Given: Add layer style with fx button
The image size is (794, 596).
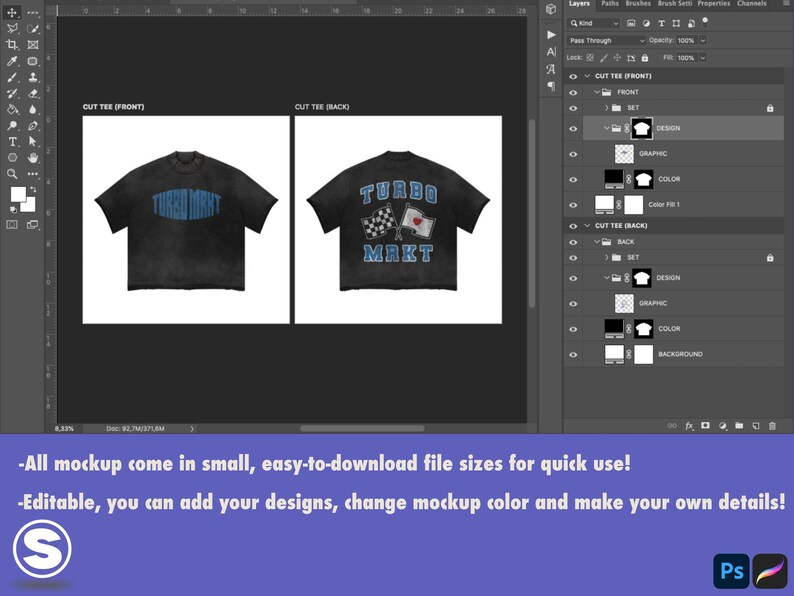Looking at the screenshot, I should pyautogui.click(x=689, y=426).
